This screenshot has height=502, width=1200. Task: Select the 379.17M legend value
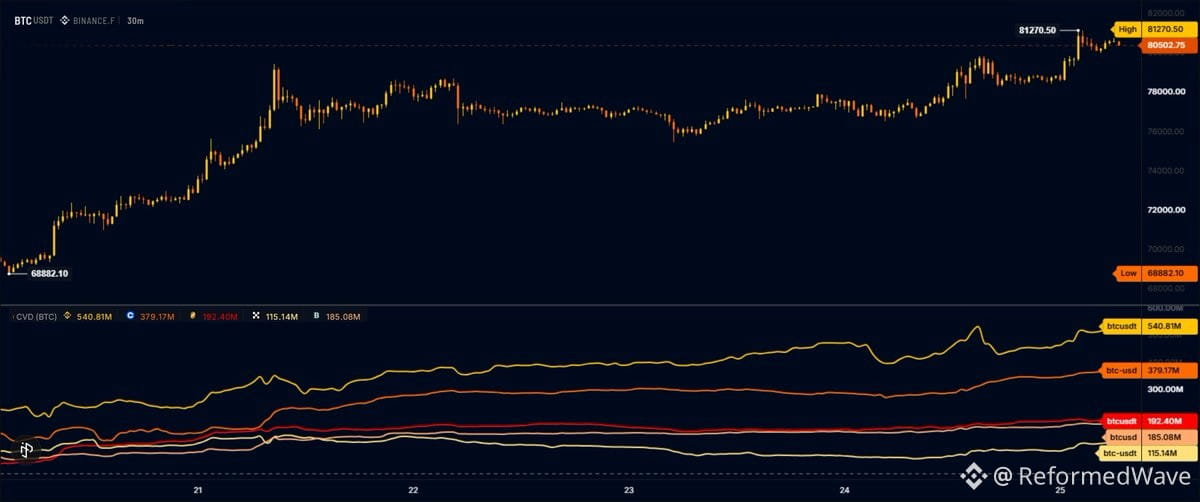(x=158, y=316)
